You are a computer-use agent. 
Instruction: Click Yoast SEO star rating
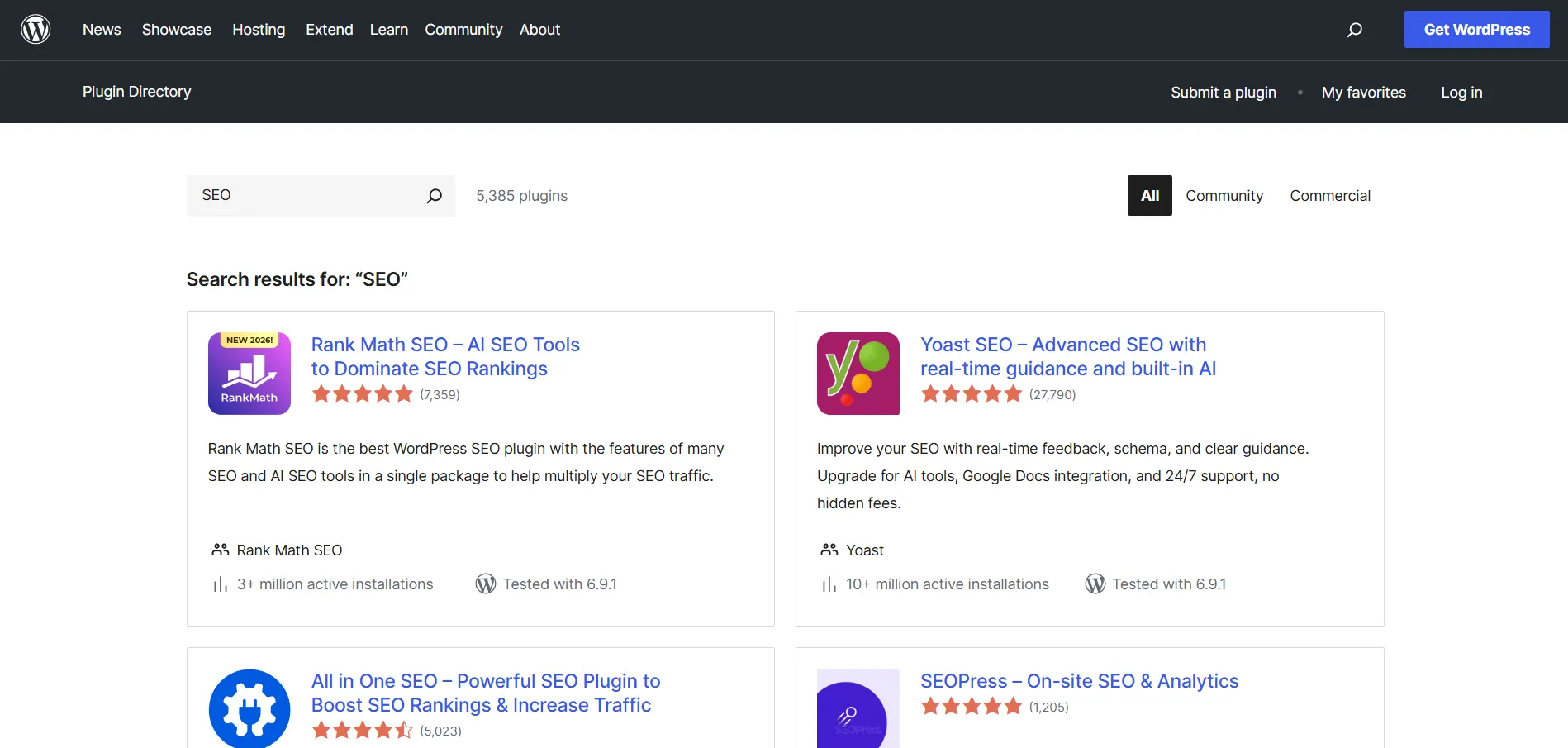tap(972, 394)
